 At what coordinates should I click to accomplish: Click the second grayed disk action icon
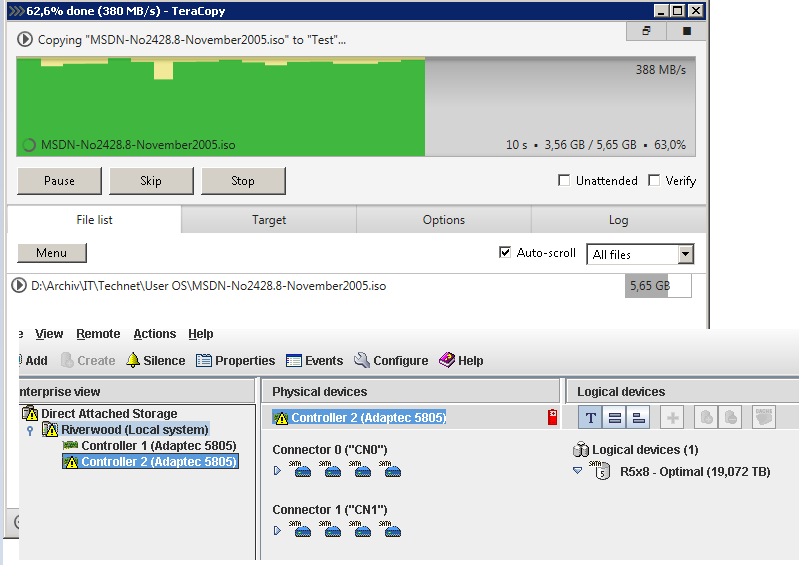pyautogui.click(x=731, y=417)
